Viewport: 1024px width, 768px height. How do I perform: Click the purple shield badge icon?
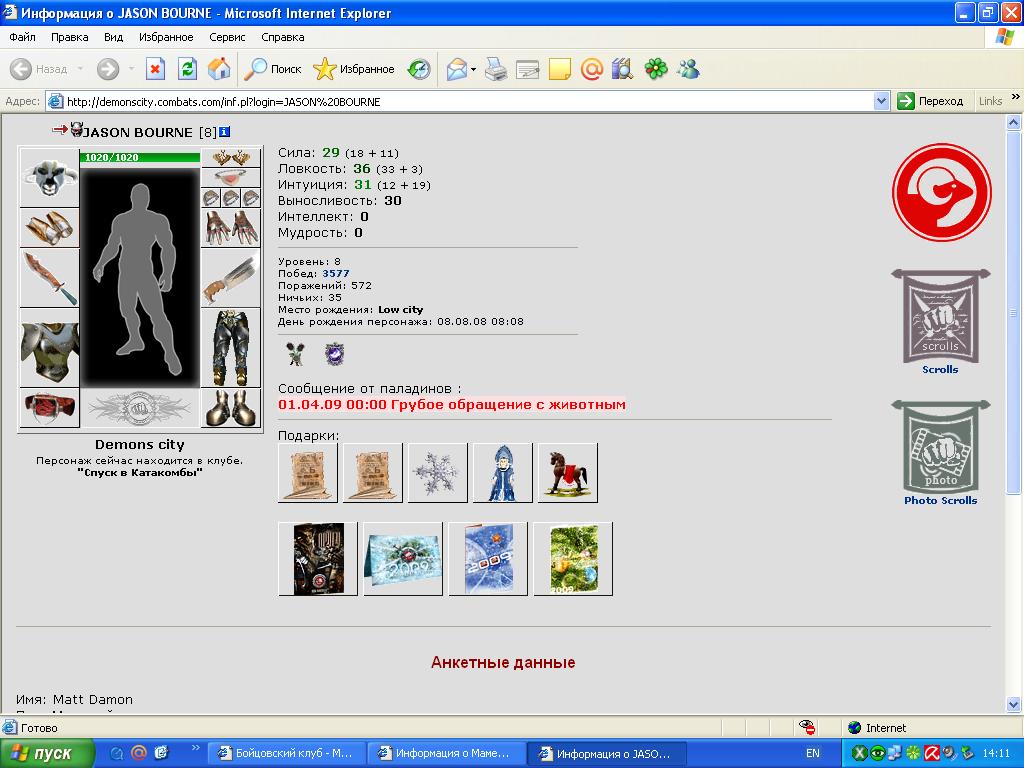334,354
